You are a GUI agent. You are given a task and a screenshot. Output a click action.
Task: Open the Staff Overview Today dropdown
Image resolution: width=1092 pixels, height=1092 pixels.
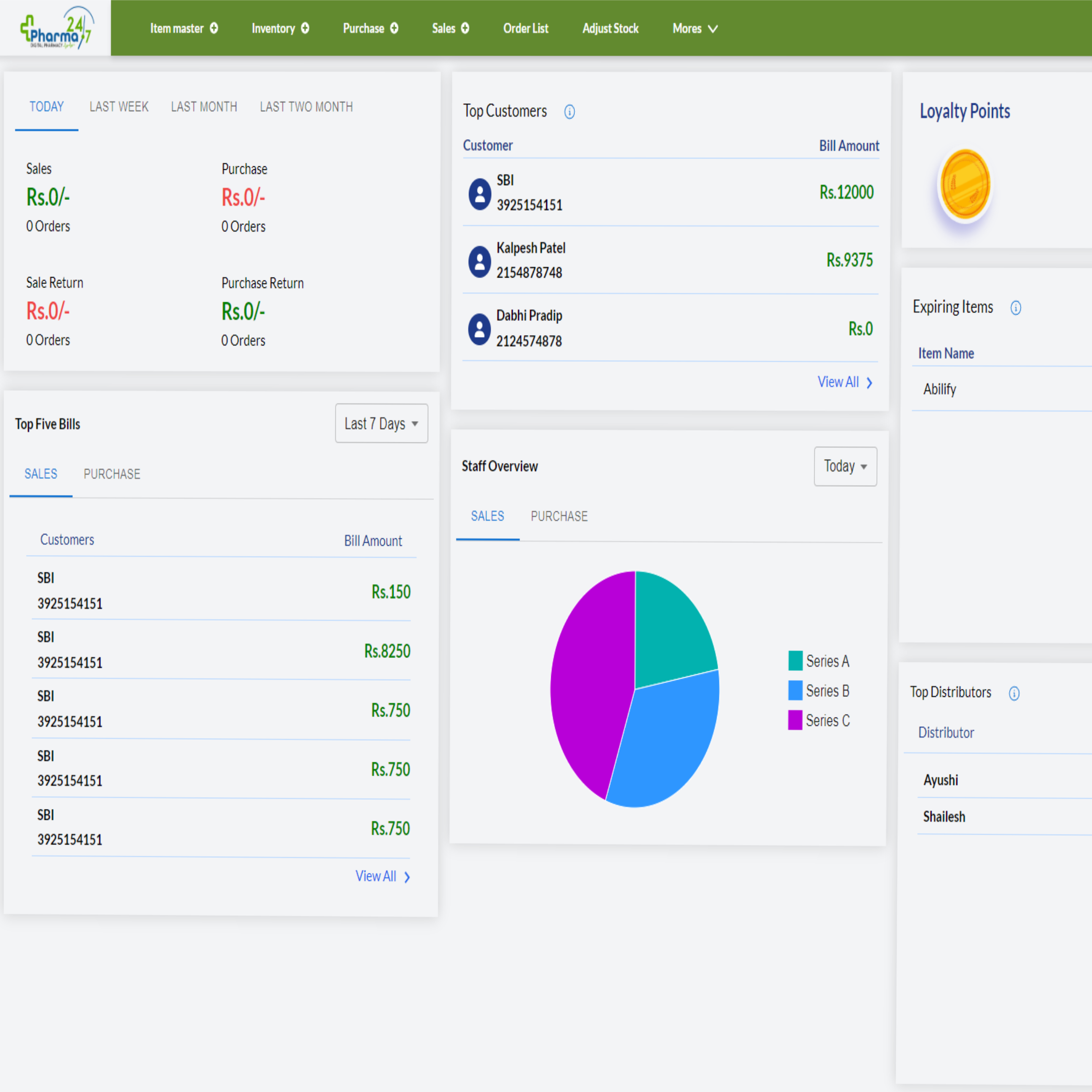845,467
